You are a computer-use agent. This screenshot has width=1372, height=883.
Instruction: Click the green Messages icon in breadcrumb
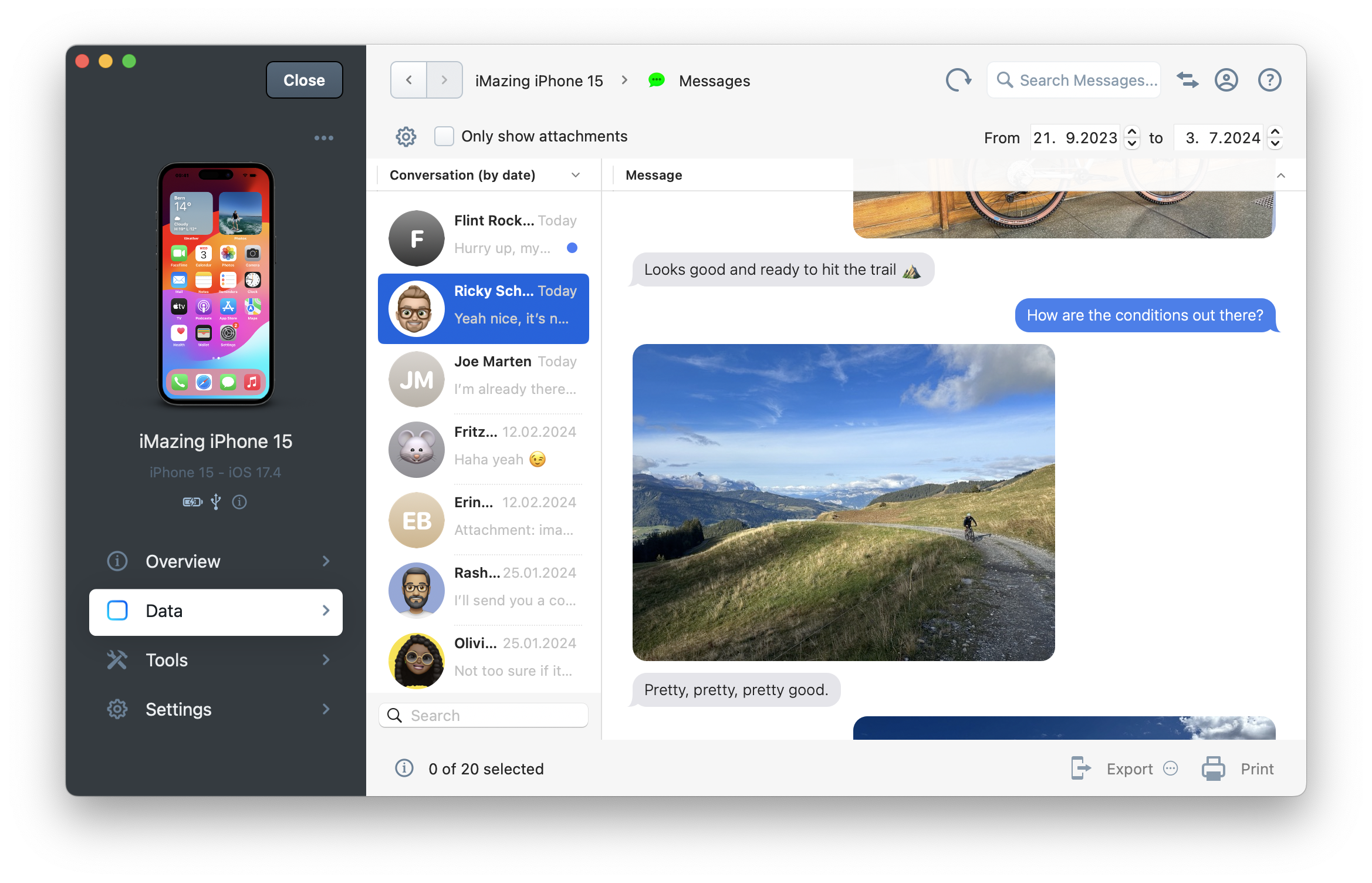[656, 80]
